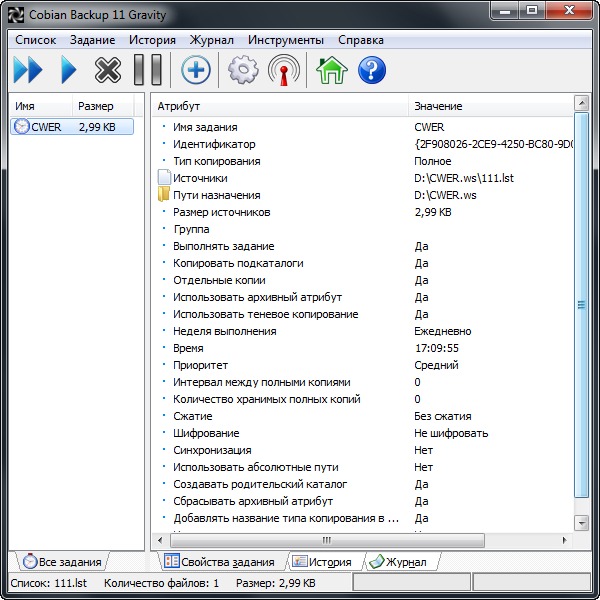Click the antenna remote-connection icon
This screenshot has width=600, height=600.
pyautogui.click(x=284, y=70)
